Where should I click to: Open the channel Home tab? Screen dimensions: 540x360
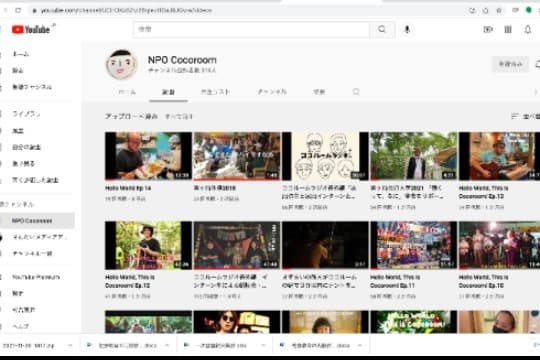tap(127, 92)
